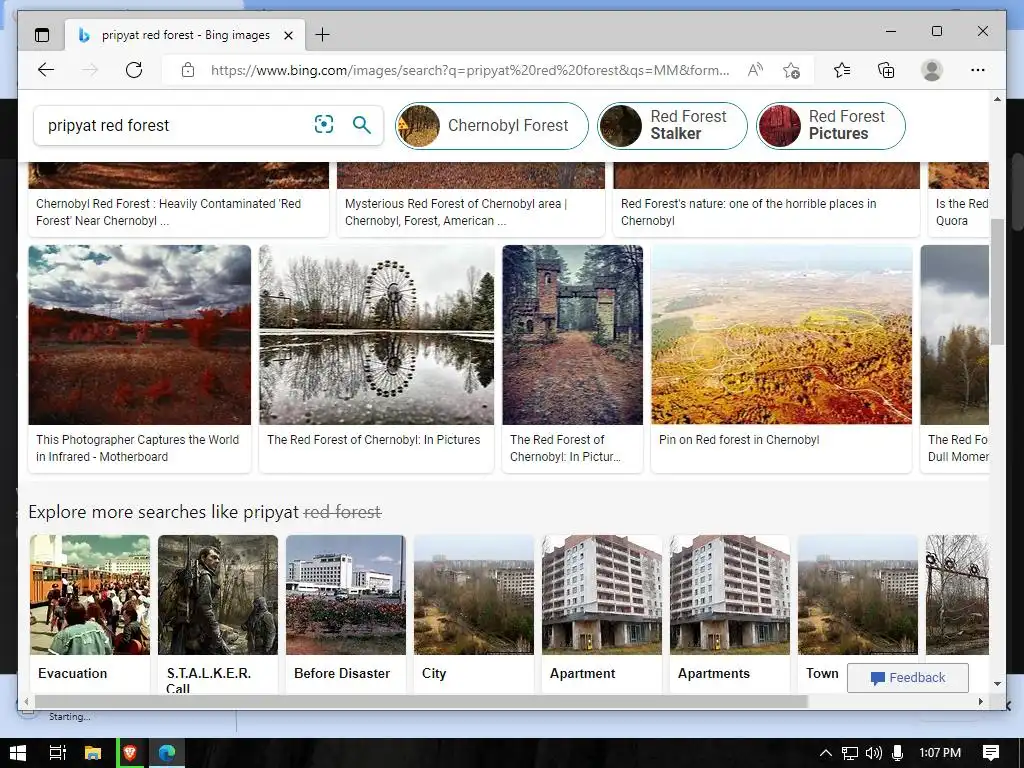Screen dimensions: 1024x768
Task: Explore the Apartments related search
Action: 730,614
